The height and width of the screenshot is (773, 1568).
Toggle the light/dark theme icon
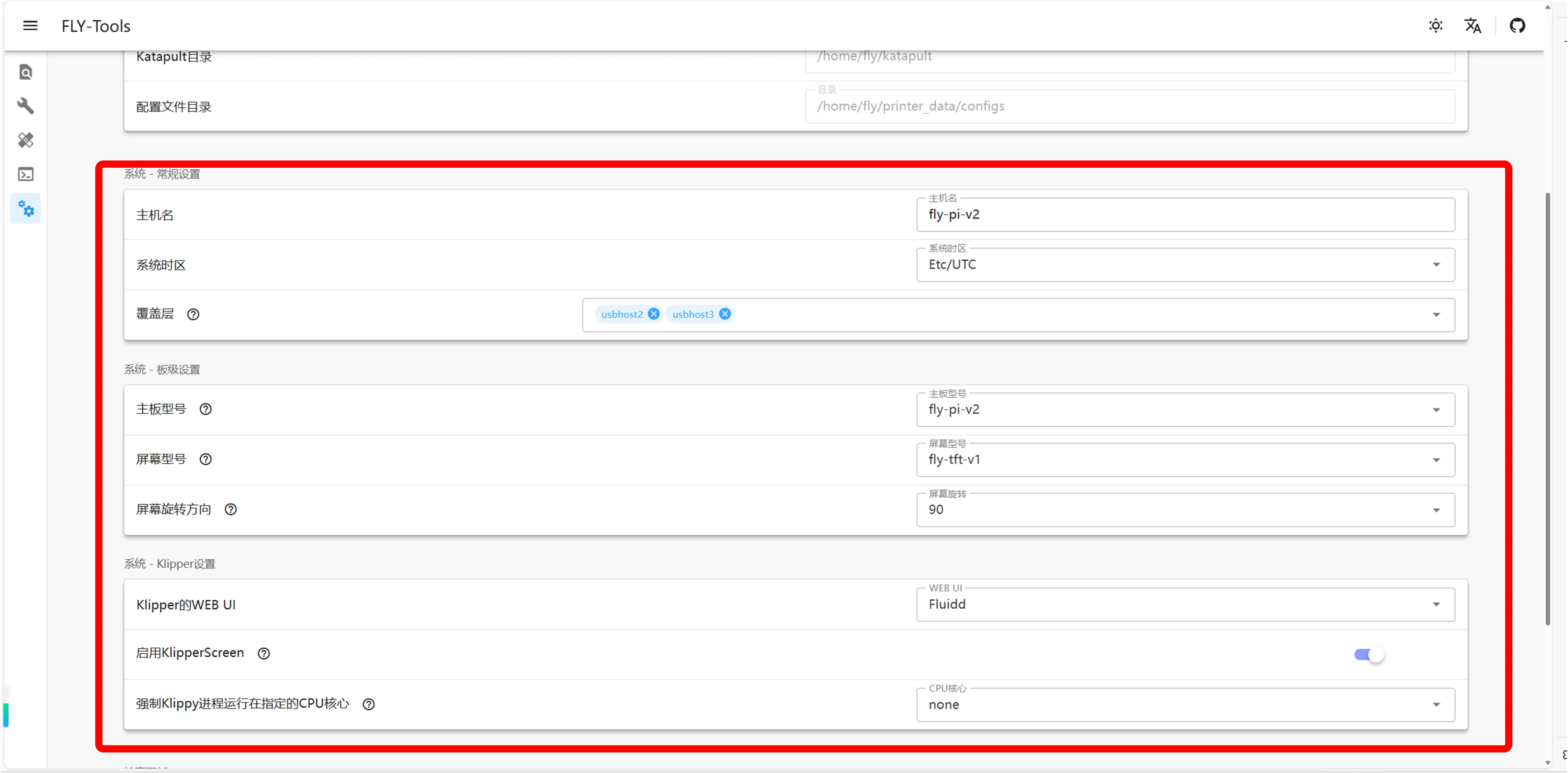click(1435, 26)
